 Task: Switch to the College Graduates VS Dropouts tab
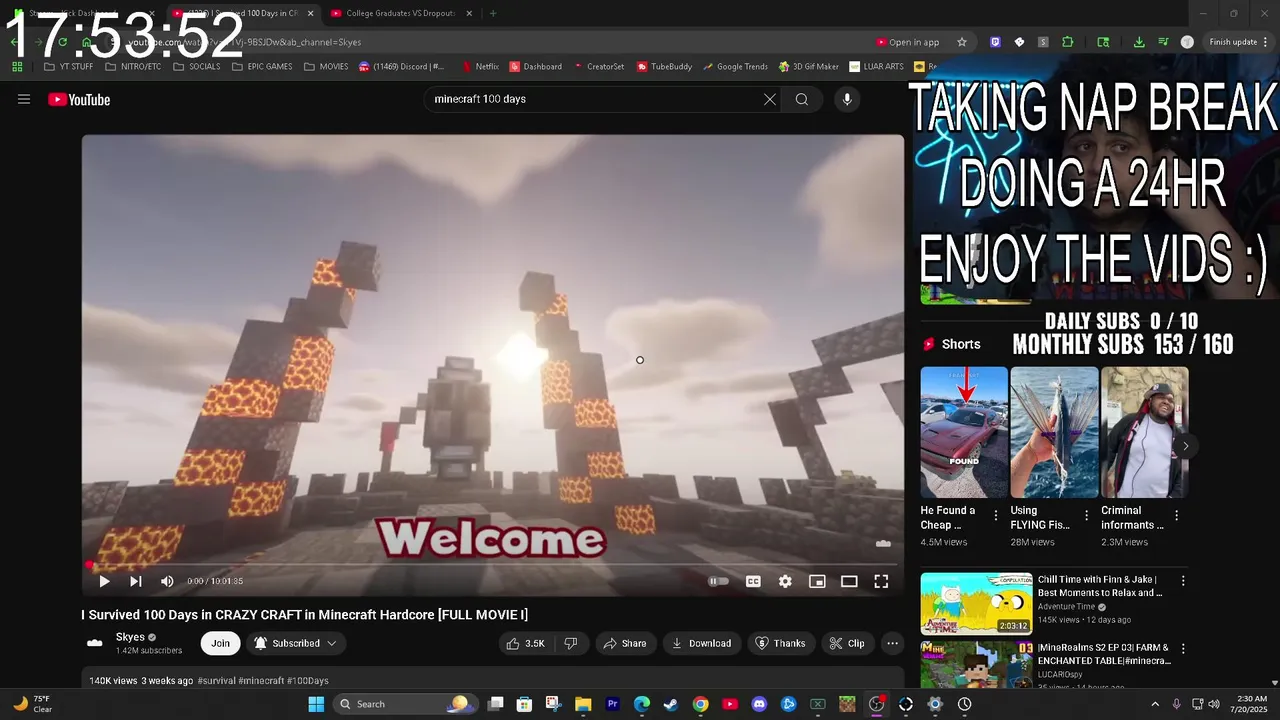pos(399,13)
